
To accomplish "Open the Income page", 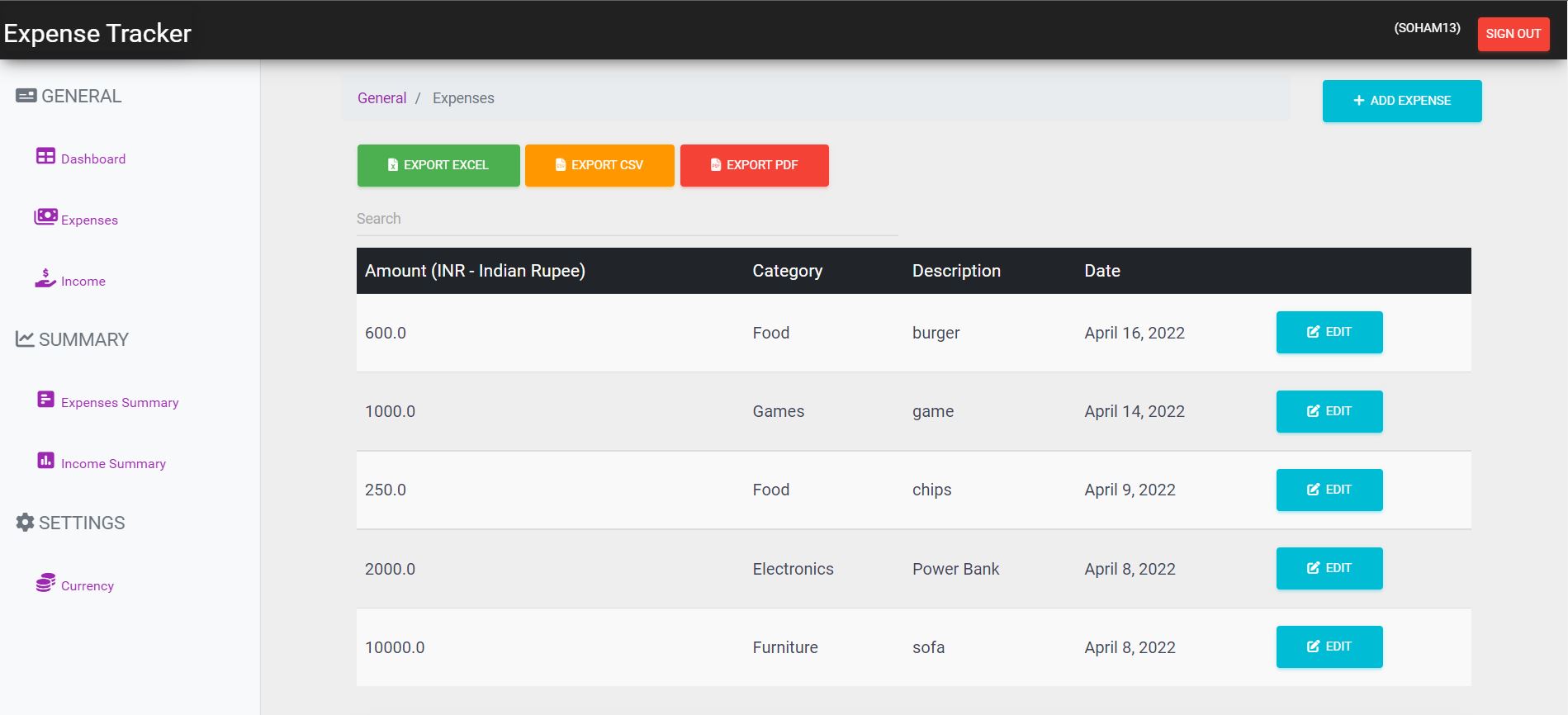I will coord(83,281).
